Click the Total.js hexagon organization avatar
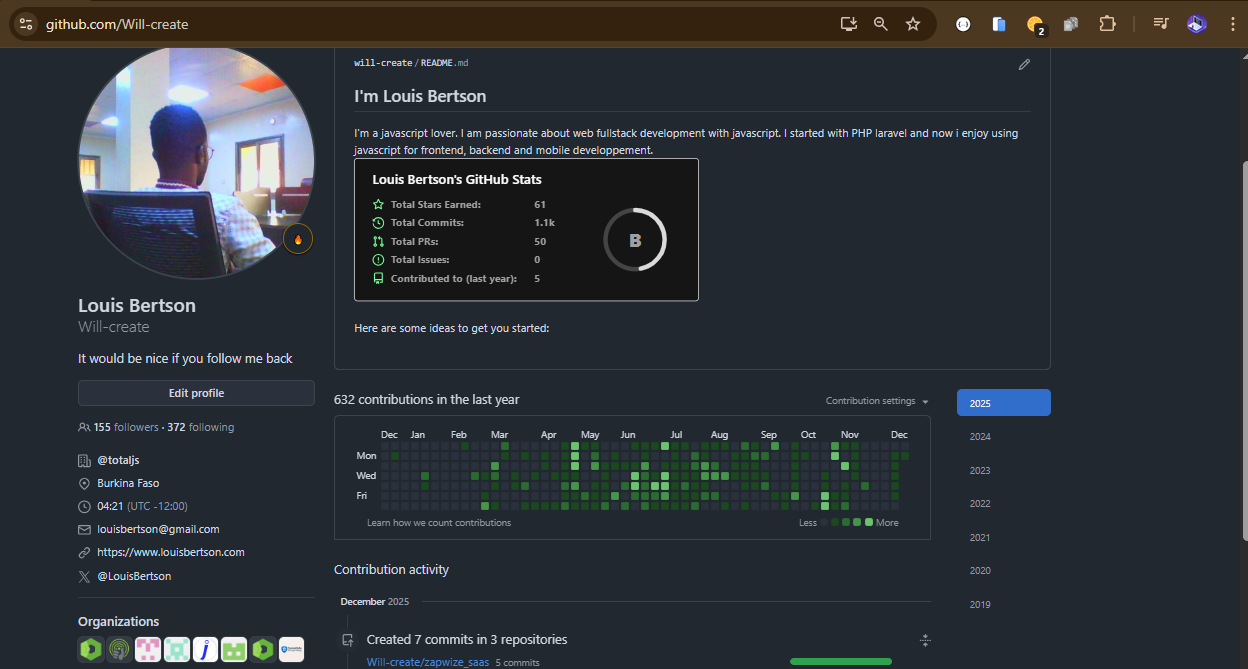The width and height of the screenshot is (1248, 669). (x=90, y=649)
